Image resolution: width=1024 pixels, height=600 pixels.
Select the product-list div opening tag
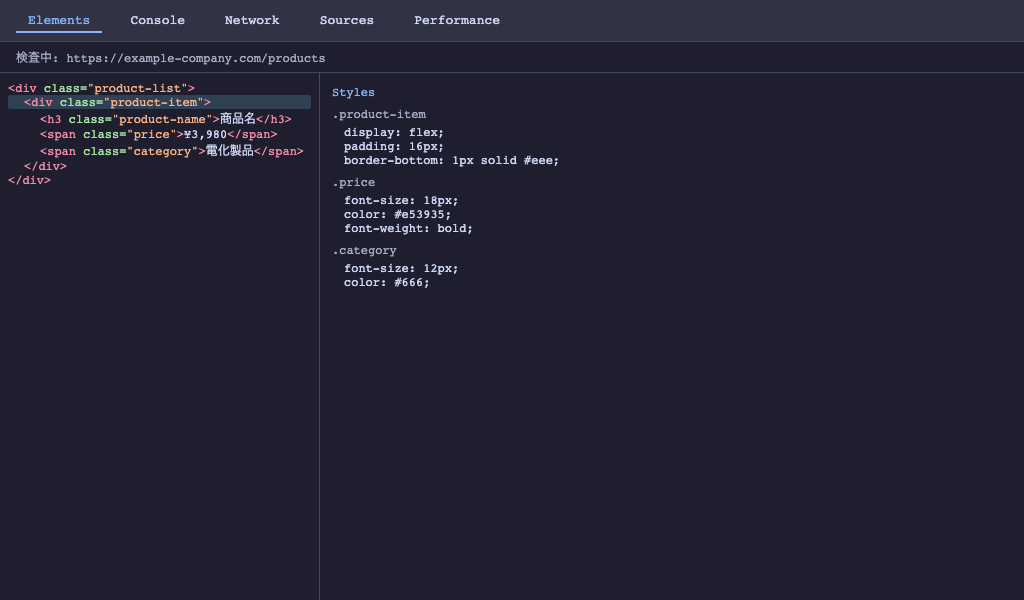[101, 88]
